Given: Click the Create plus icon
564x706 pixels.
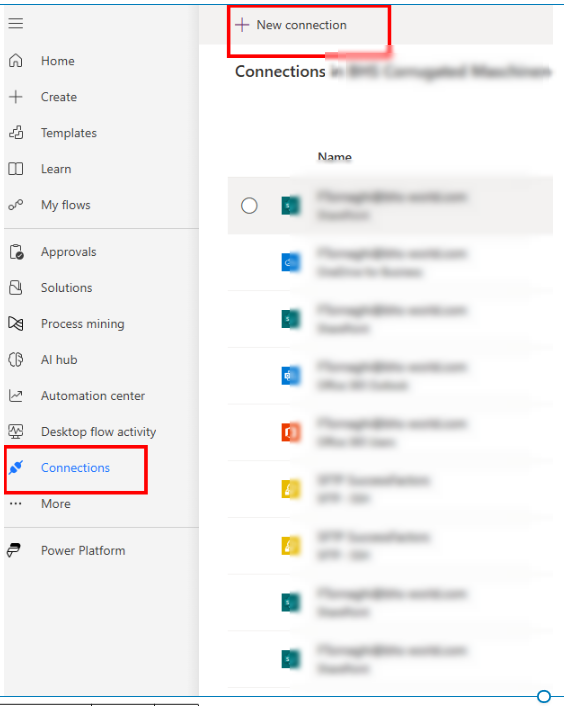Looking at the screenshot, I should pyautogui.click(x=16, y=96).
